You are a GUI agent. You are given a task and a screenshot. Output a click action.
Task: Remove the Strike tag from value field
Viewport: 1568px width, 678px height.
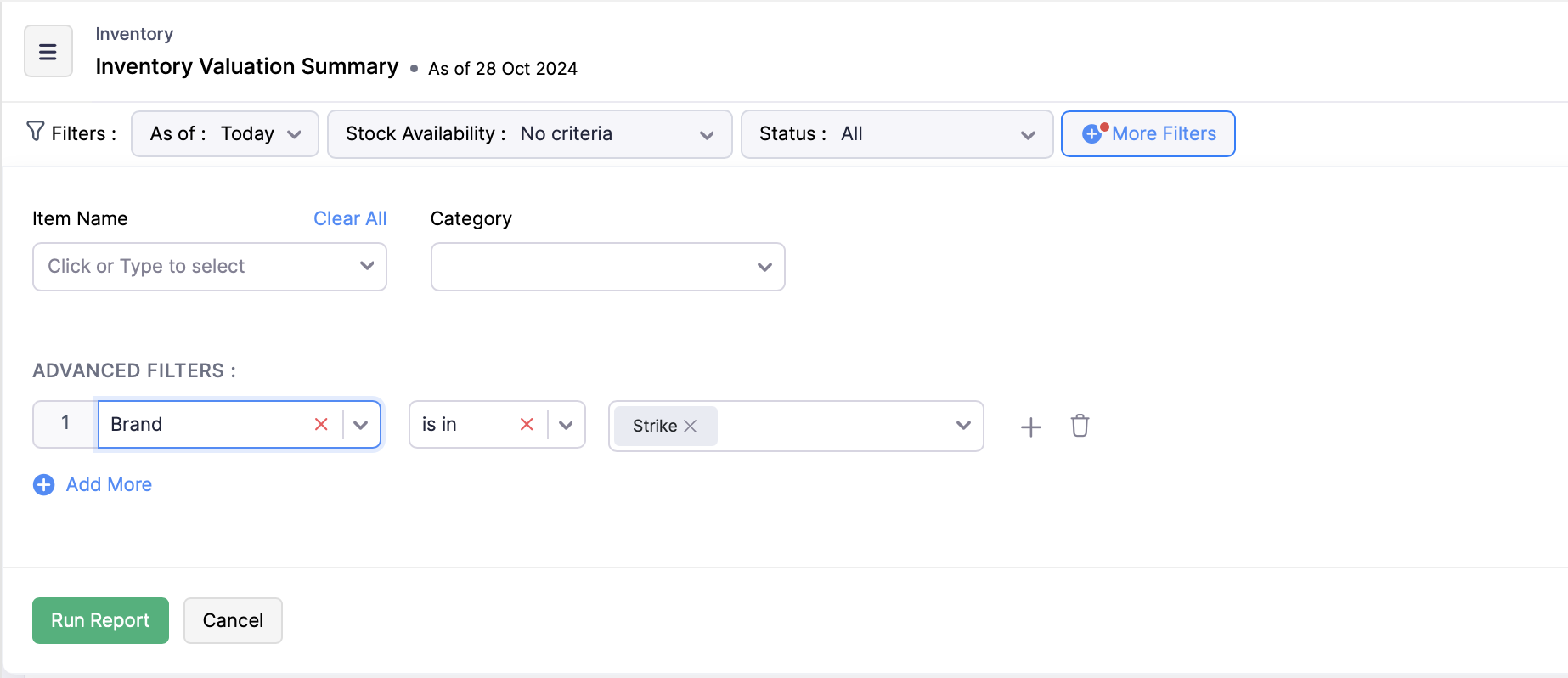[x=691, y=426]
